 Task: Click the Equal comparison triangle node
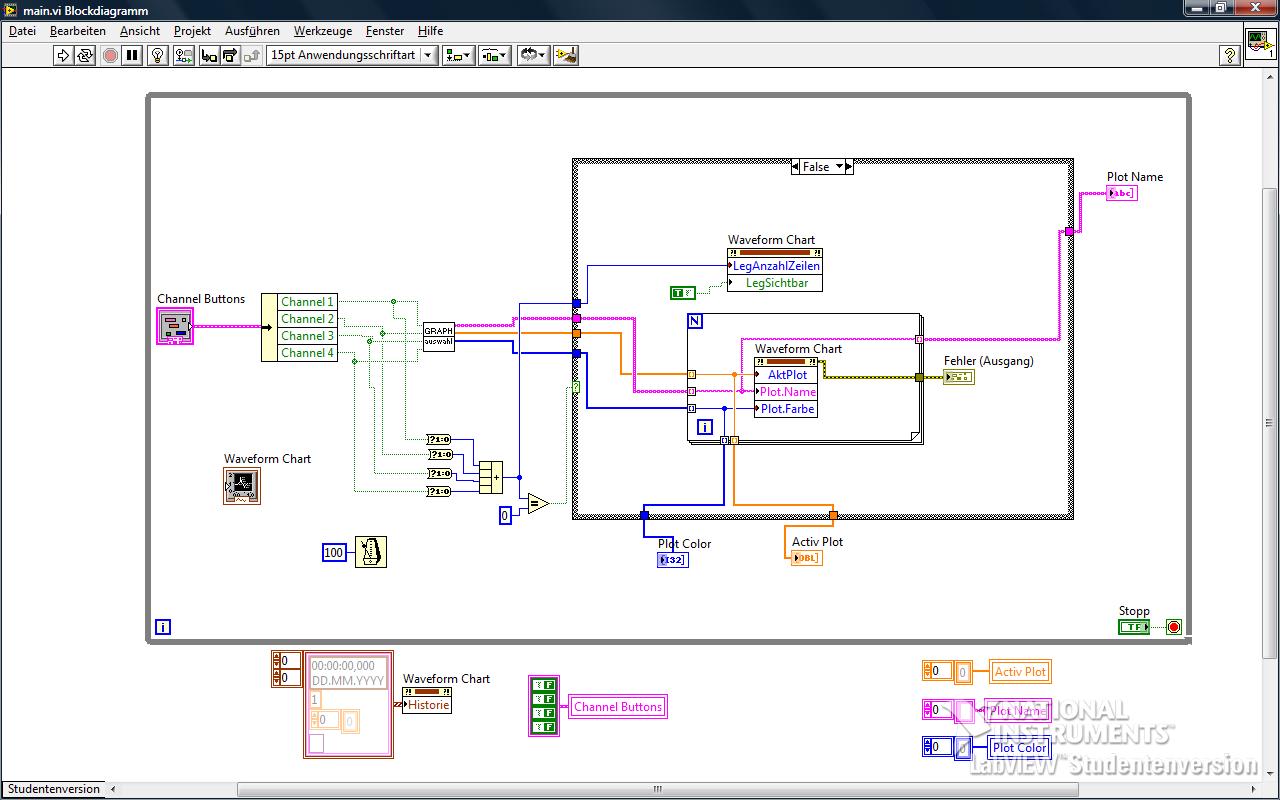(537, 503)
